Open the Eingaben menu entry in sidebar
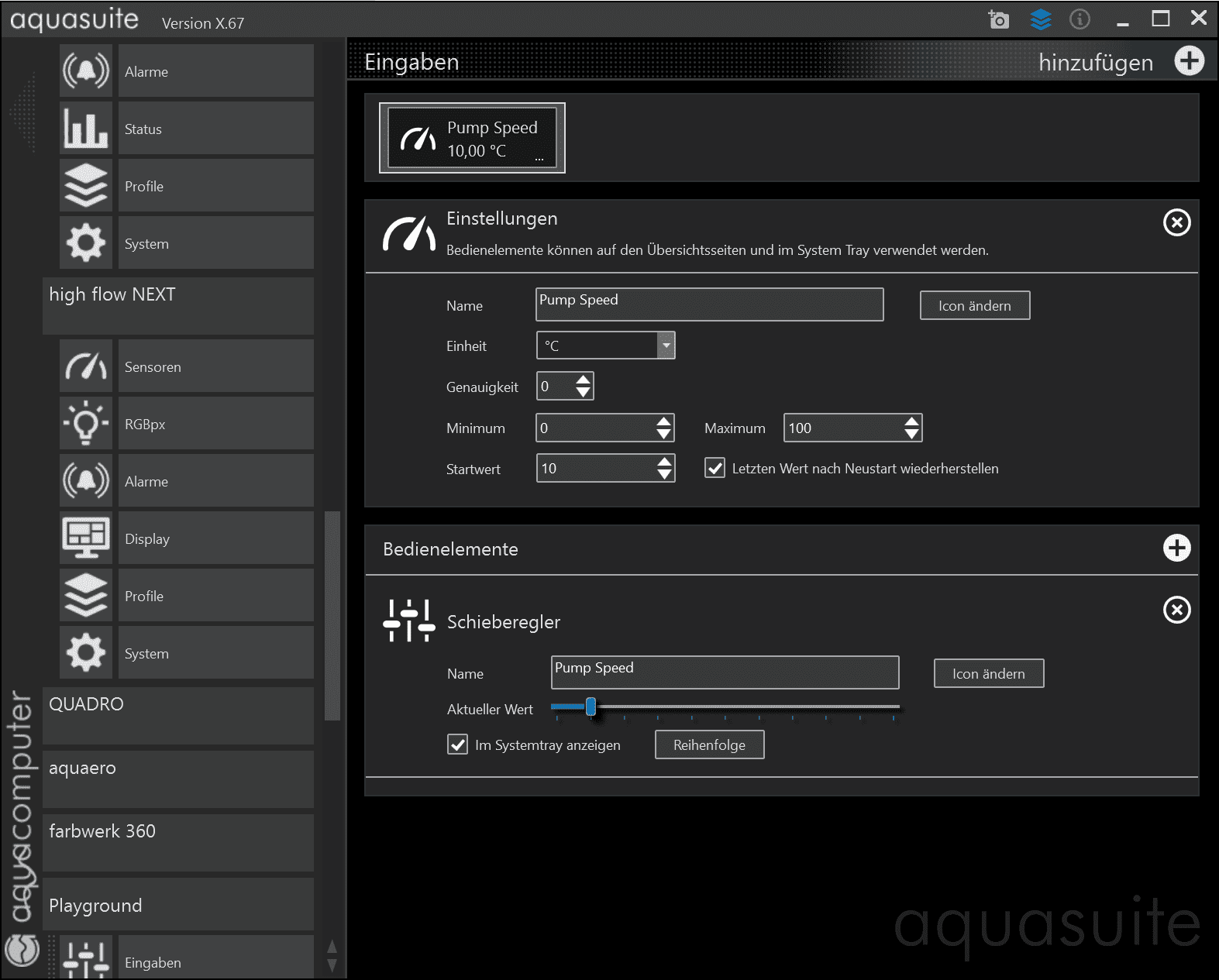The height and width of the screenshot is (980, 1219). [x=216, y=958]
